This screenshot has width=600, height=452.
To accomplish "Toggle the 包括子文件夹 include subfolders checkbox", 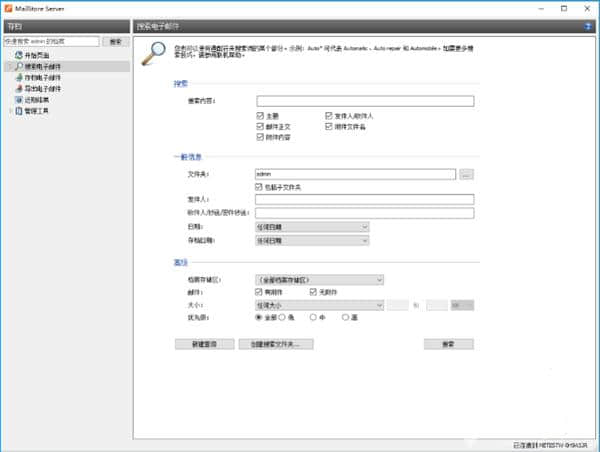I will (x=260, y=186).
